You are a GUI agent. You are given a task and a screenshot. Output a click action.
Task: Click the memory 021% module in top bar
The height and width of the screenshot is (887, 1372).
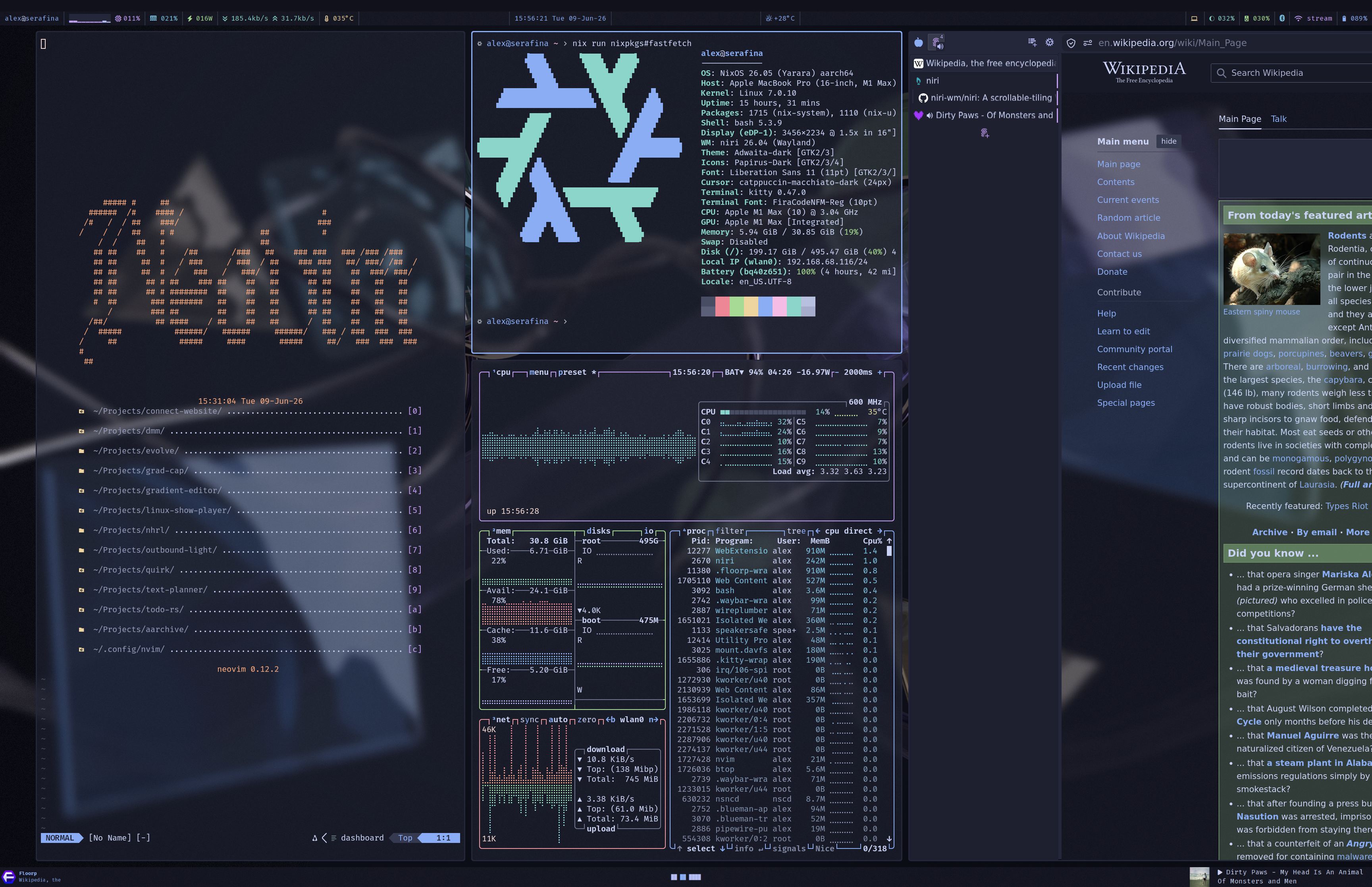(x=164, y=18)
